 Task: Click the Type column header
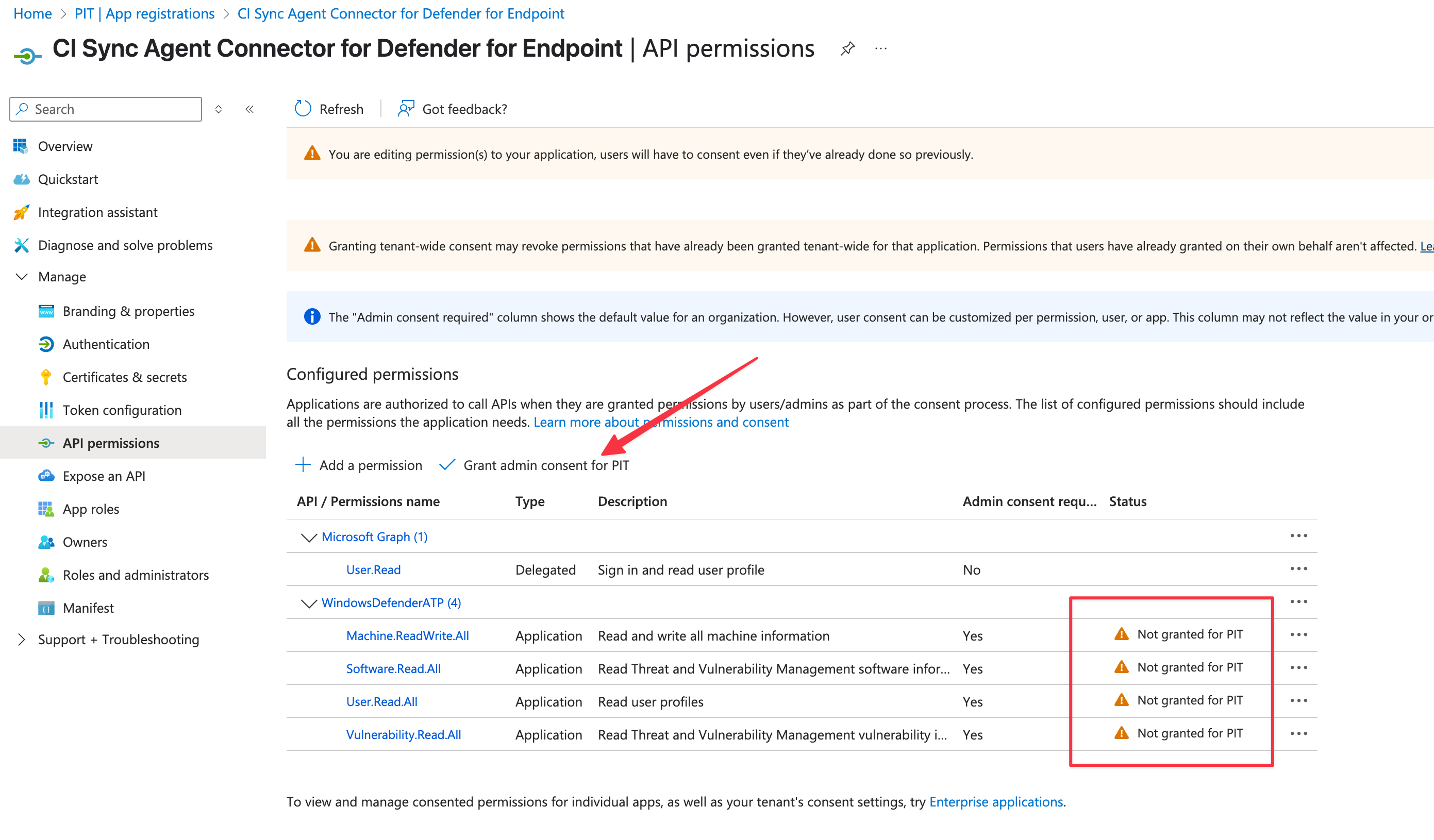click(x=530, y=501)
